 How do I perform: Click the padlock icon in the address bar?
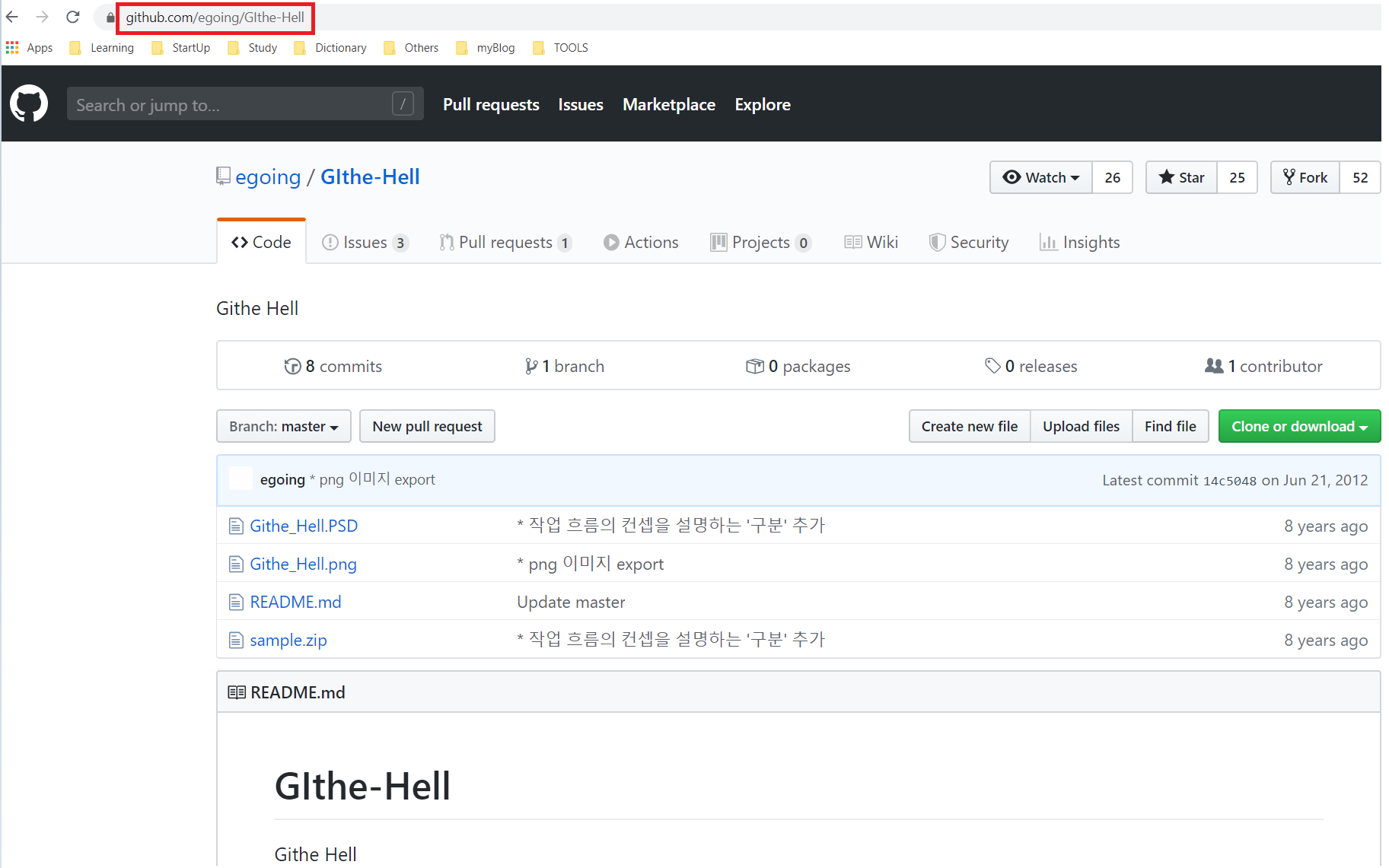(110, 17)
